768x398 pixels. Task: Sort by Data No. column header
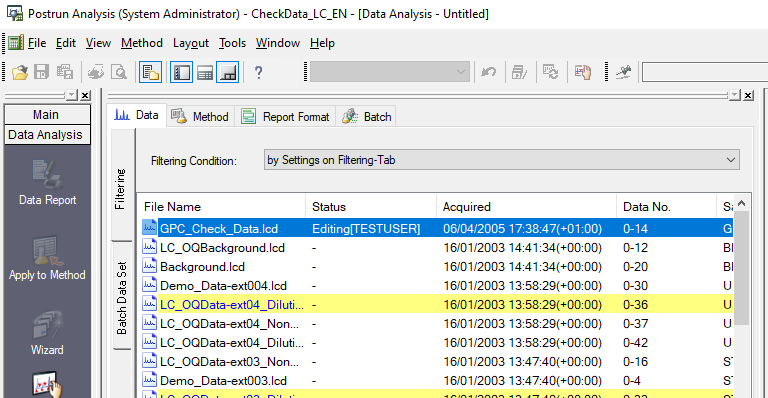tap(666, 207)
